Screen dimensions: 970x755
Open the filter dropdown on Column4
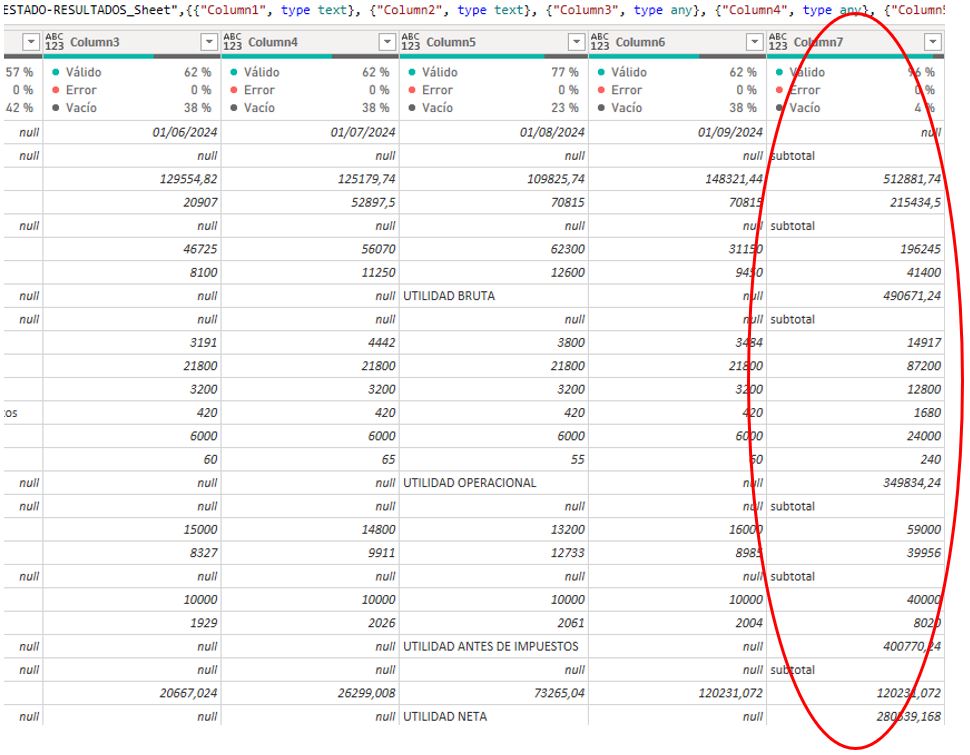point(386,43)
